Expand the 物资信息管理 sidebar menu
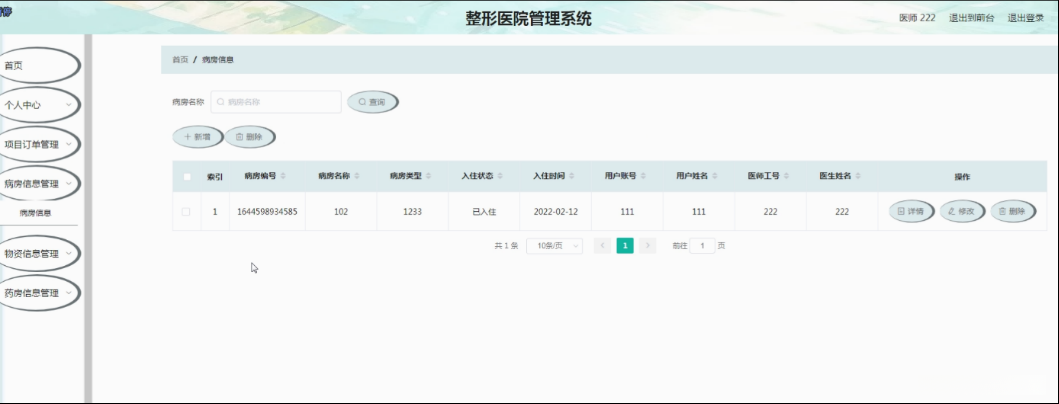1059x404 pixels. coord(38,253)
